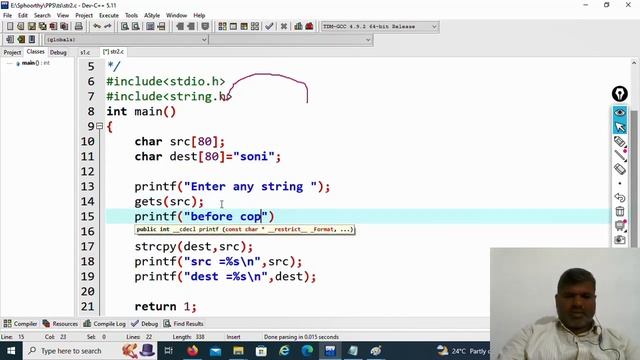The height and width of the screenshot is (360, 640).
Task: Click the Close All toolbar icon
Action: pos(64,27)
